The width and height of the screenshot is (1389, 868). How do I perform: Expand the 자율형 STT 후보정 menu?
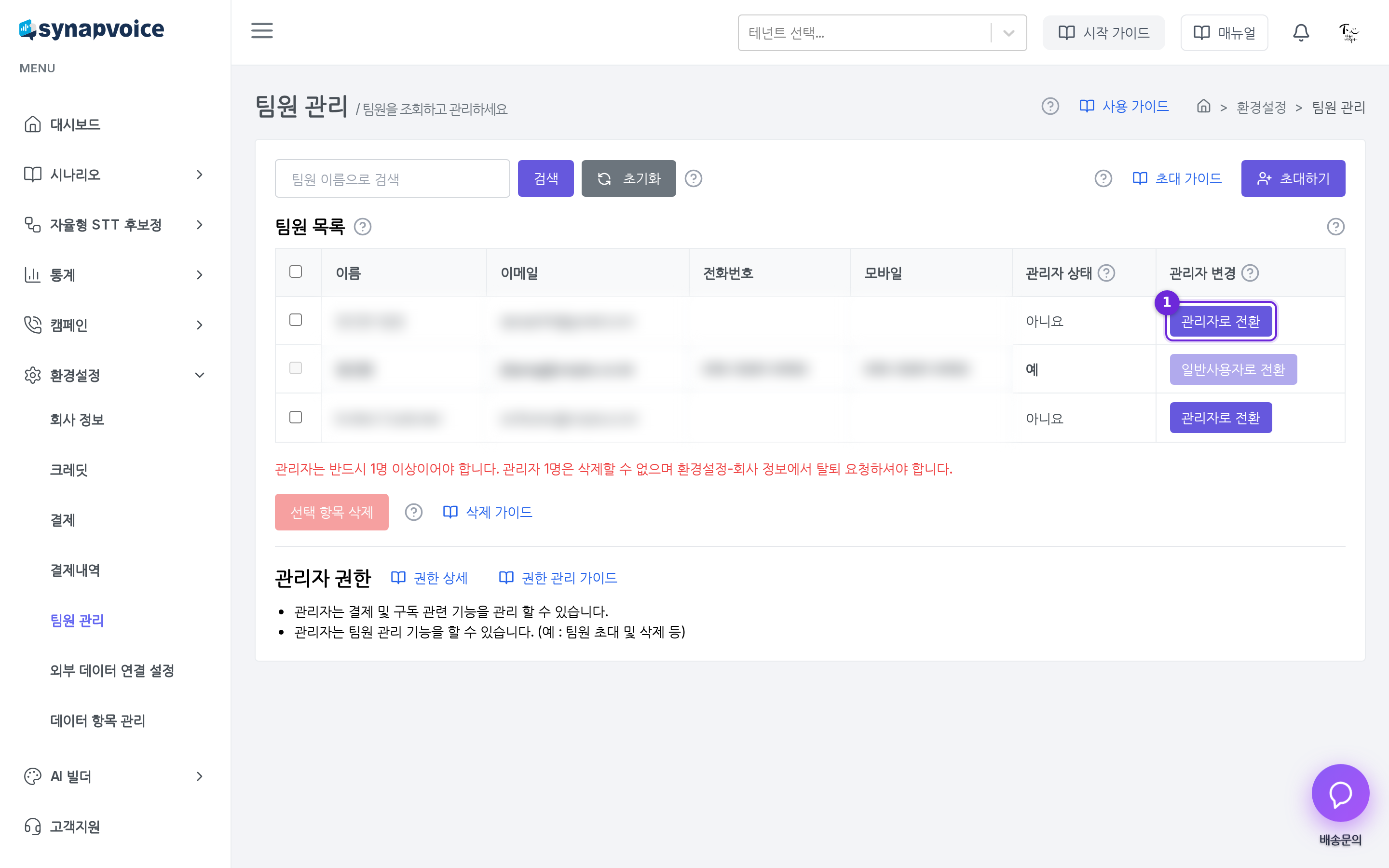pyautogui.click(x=115, y=224)
